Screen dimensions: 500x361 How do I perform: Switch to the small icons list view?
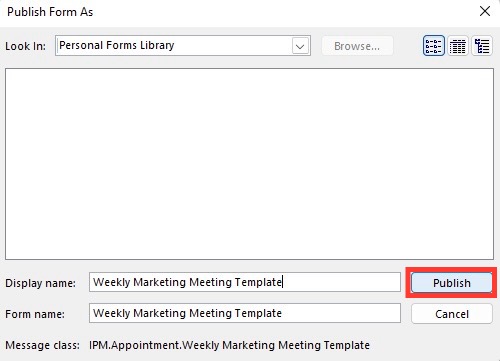pyautogui.click(x=434, y=46)
